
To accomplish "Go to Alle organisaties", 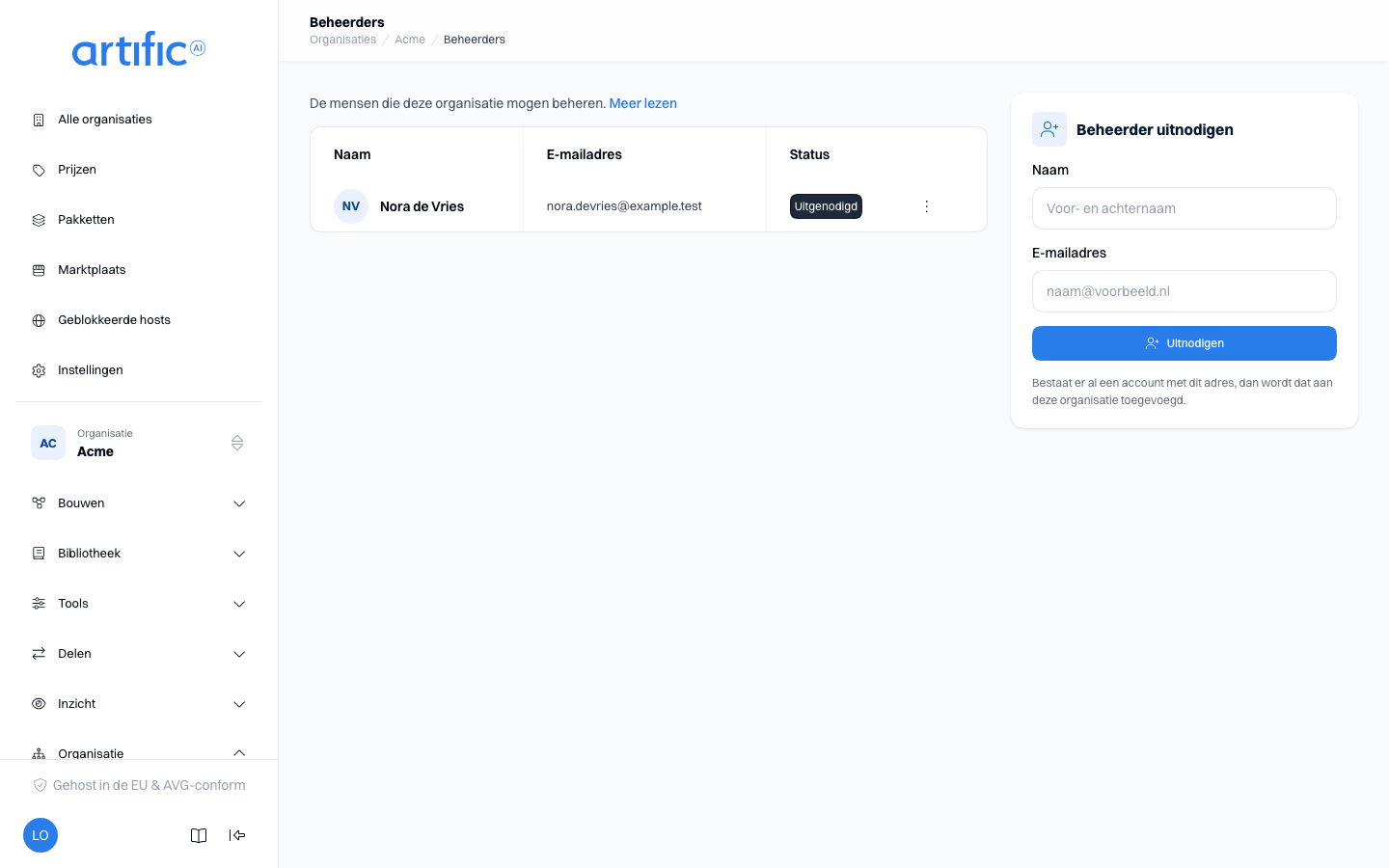I will (x=139, y=120).
